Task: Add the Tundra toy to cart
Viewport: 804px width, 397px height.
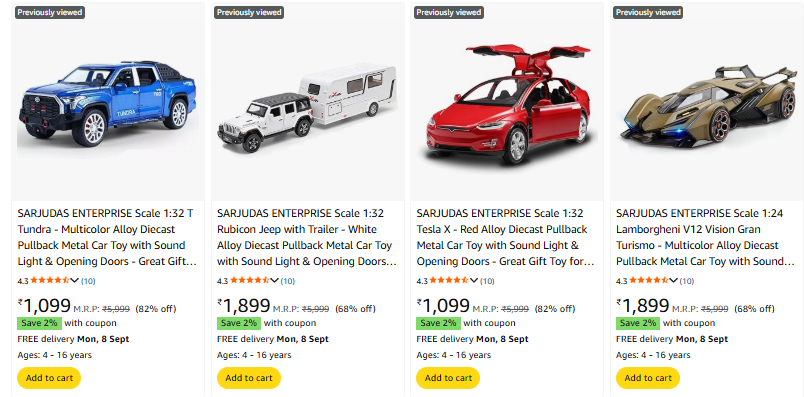Action: click(49, 378)
